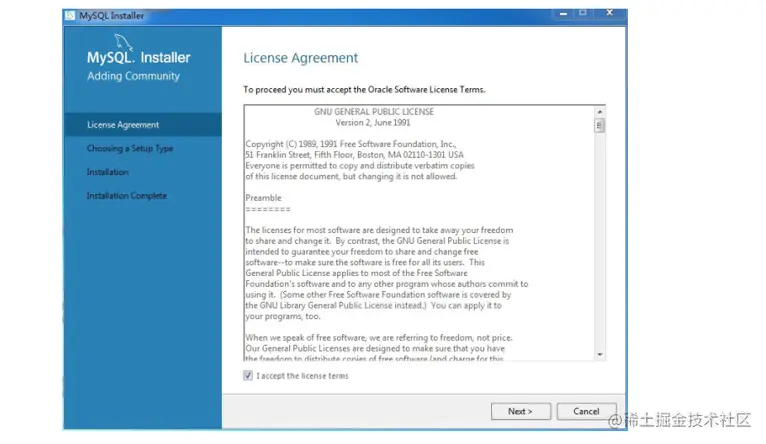The height and width of the screenshot is (444, 766).
Task: Maximize the MySQL Installer window
Action: (582, 13)
